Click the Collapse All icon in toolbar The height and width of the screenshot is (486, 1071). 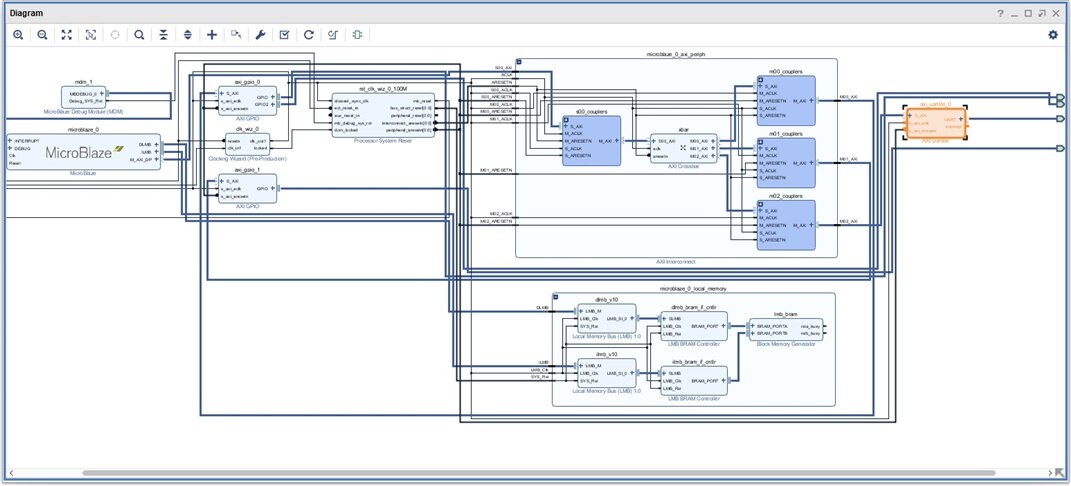click(x=164, y=34)
